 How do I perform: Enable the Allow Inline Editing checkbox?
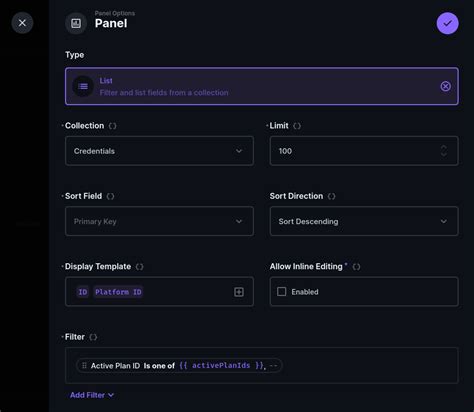(x=282, y=292)
